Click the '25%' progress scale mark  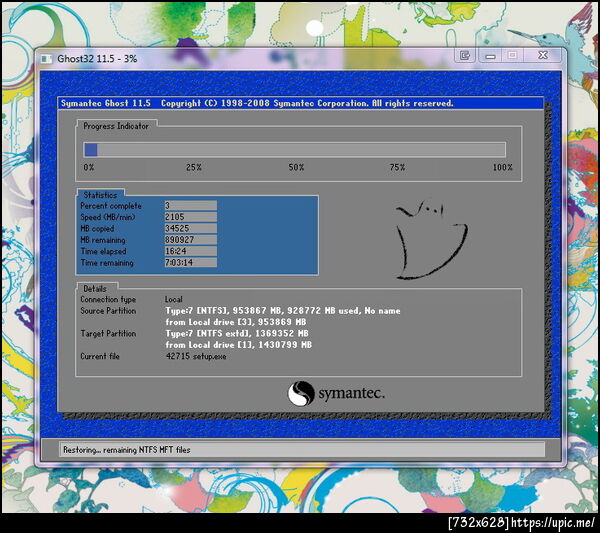tap(194, 167)
